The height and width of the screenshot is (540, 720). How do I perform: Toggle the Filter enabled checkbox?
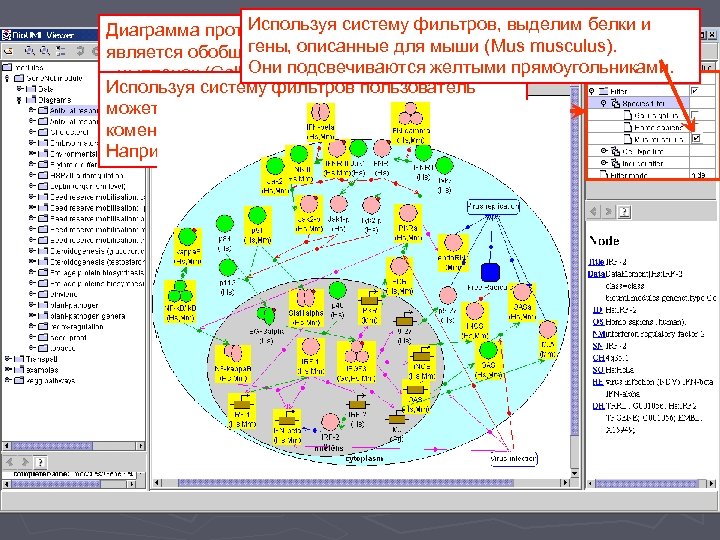click(695, 90)
